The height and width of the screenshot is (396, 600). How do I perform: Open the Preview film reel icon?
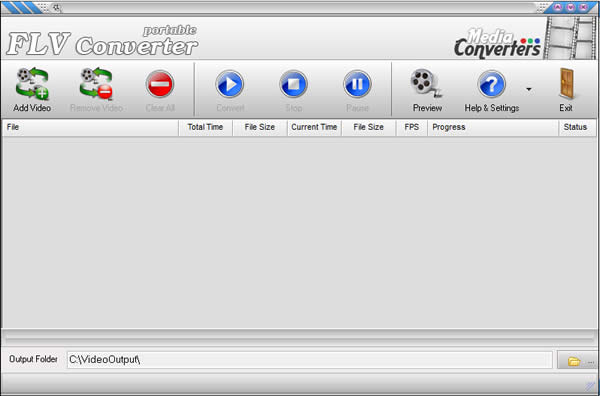(x=426, y=83)
